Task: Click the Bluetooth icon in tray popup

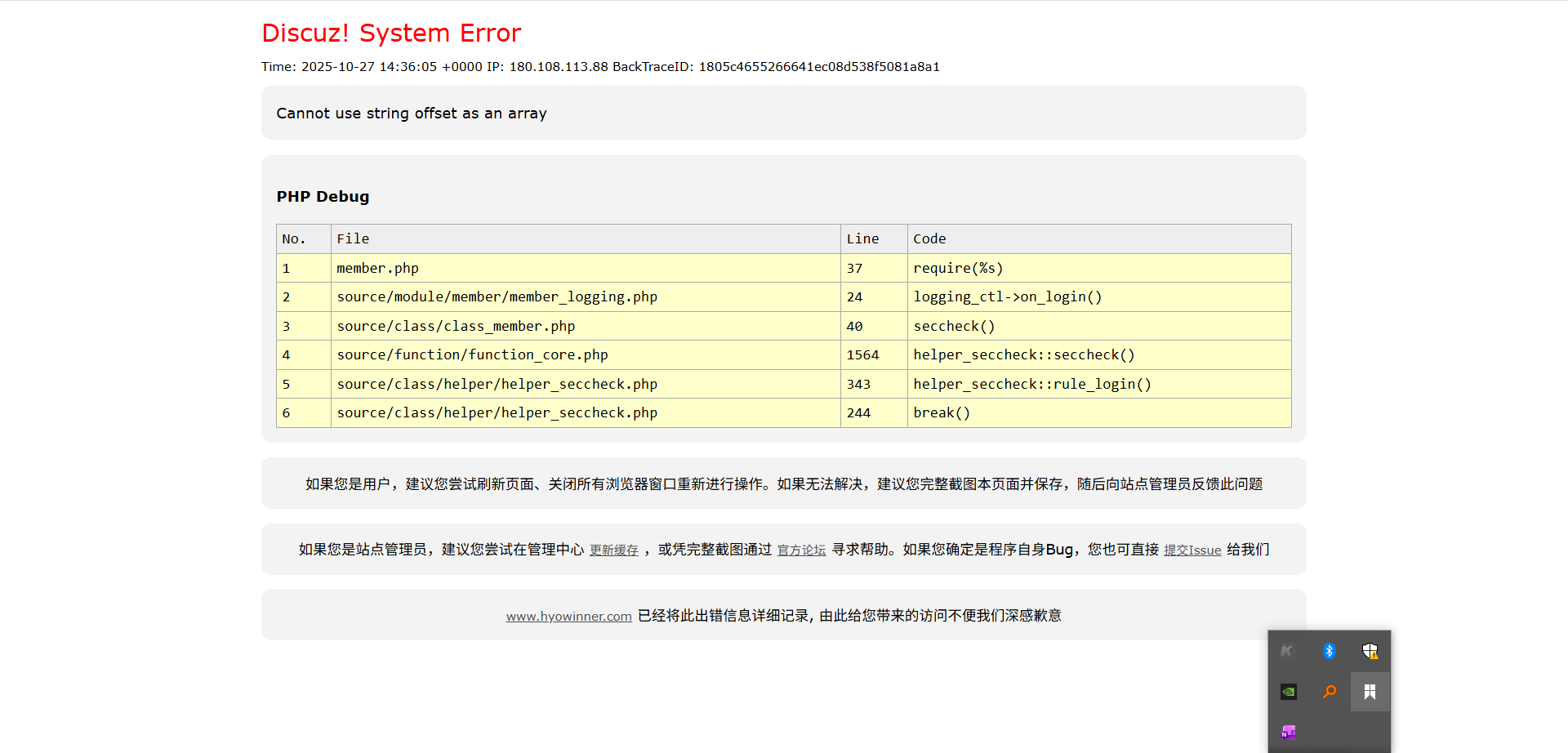Action: point(1329,651)
